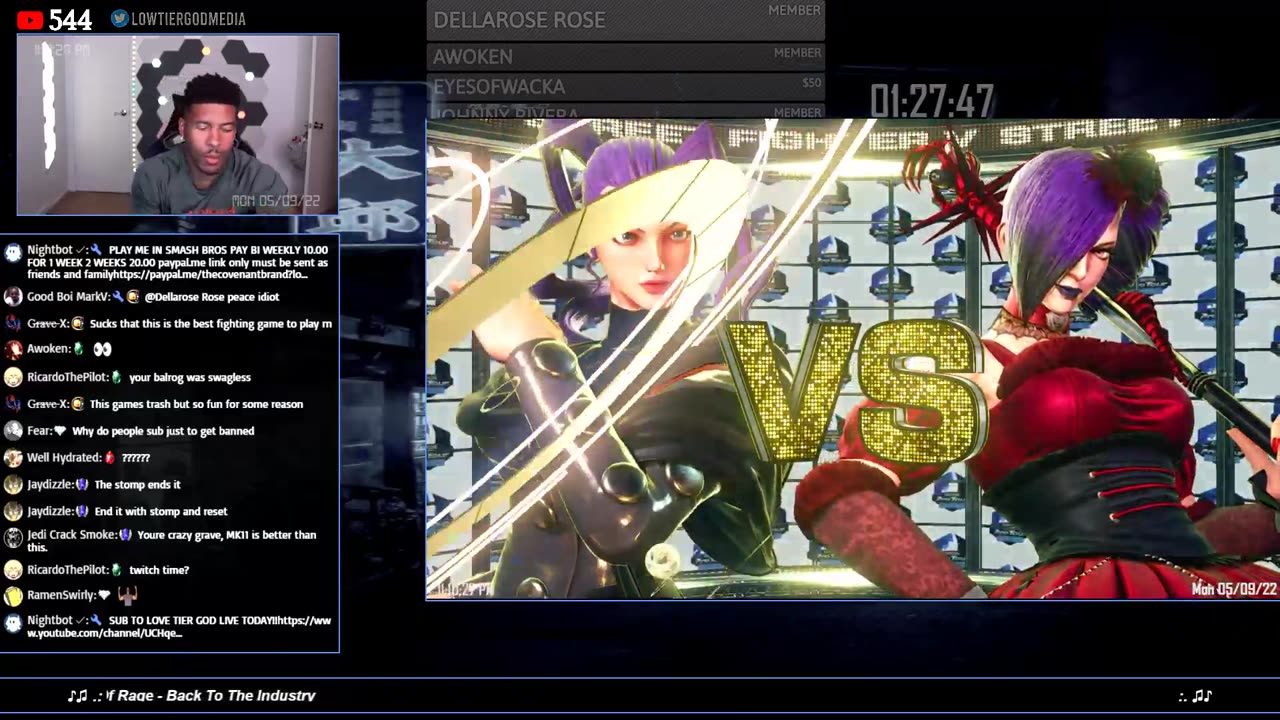1280x720 pixels.
Task: Click the Twitter bird icon
Action: [120, 19]
